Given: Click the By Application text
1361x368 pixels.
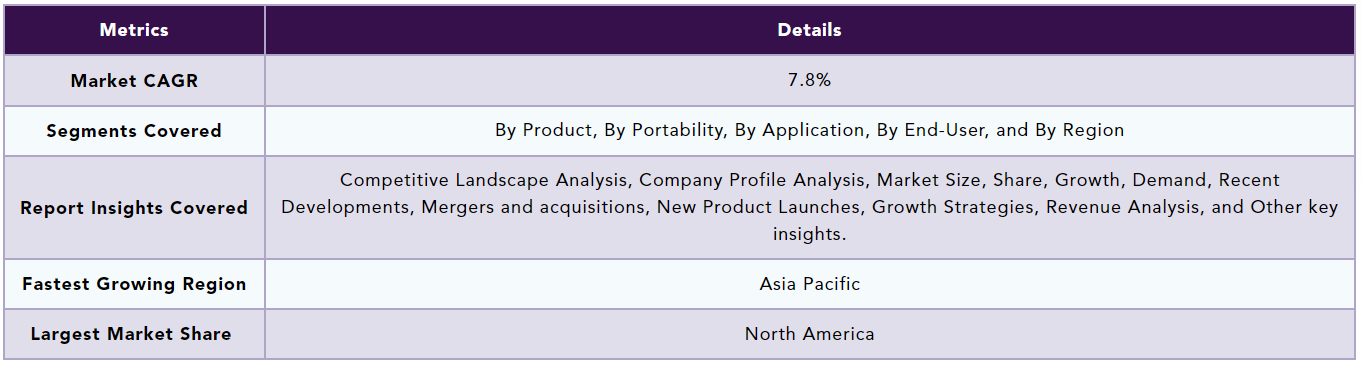Looking at the screenshot, I should (x=801, y=130).
